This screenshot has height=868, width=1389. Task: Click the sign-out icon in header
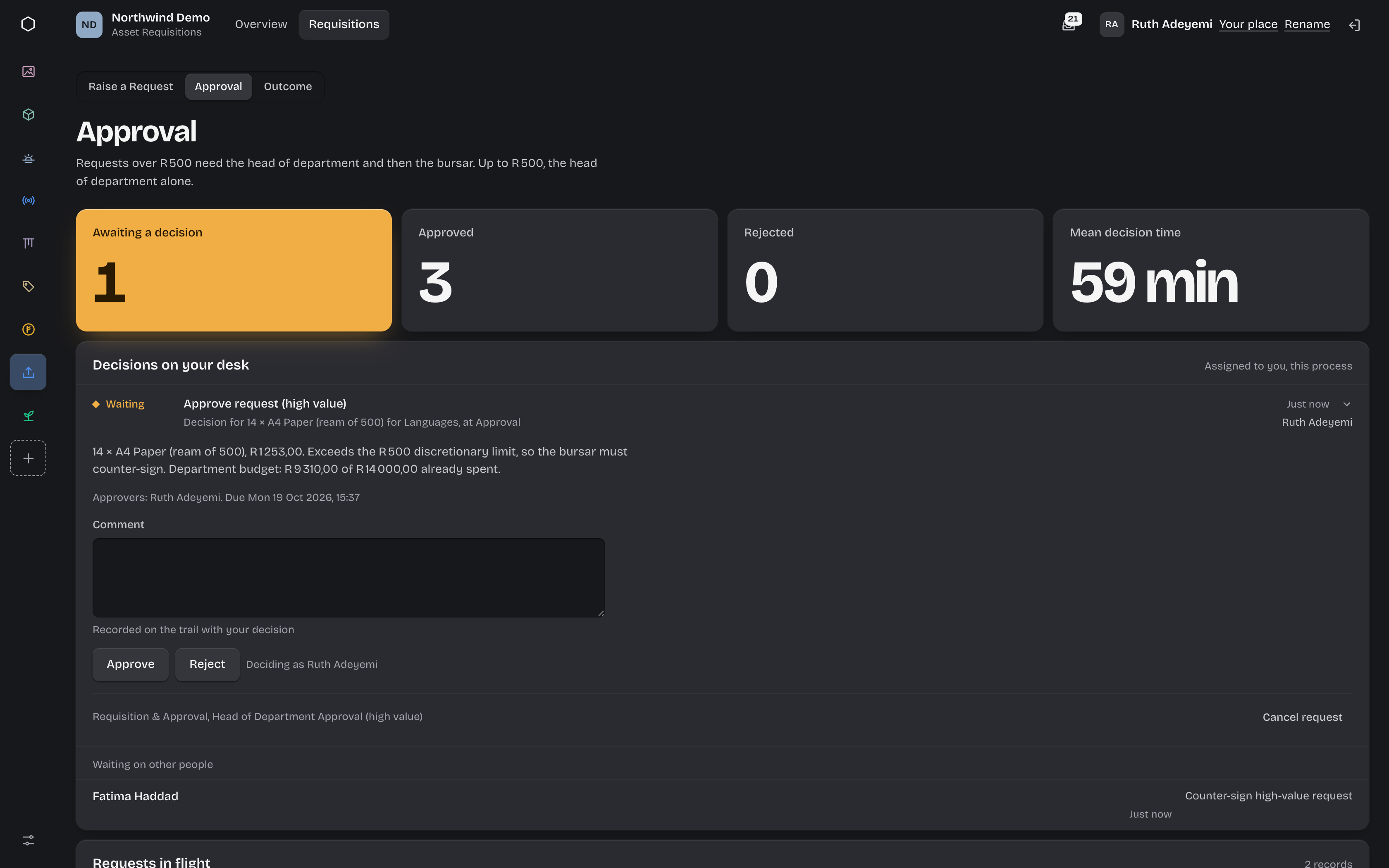[1355, 25]
